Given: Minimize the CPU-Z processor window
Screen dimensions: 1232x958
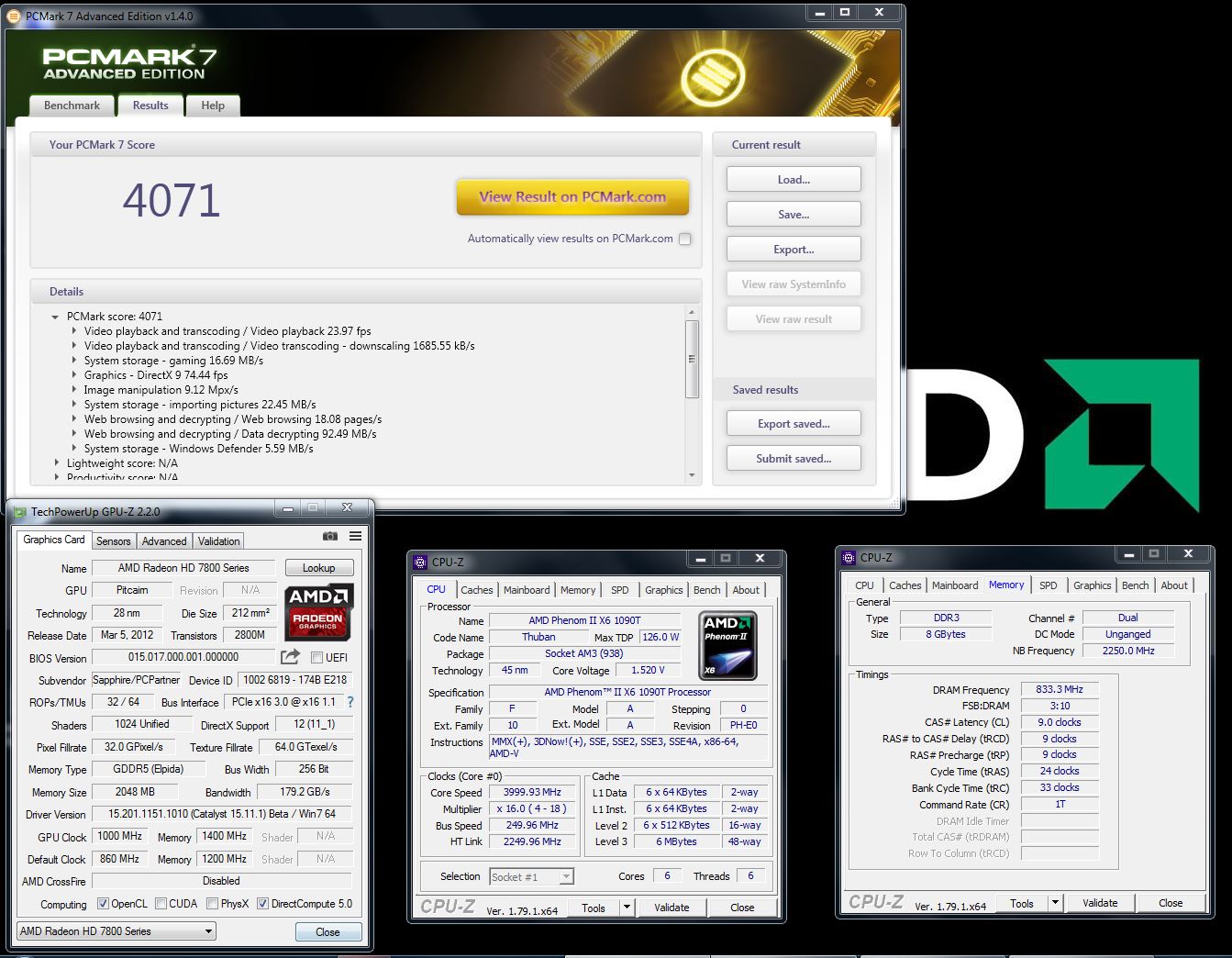Looking at the screenshot, I should click(x=700, y=558).
